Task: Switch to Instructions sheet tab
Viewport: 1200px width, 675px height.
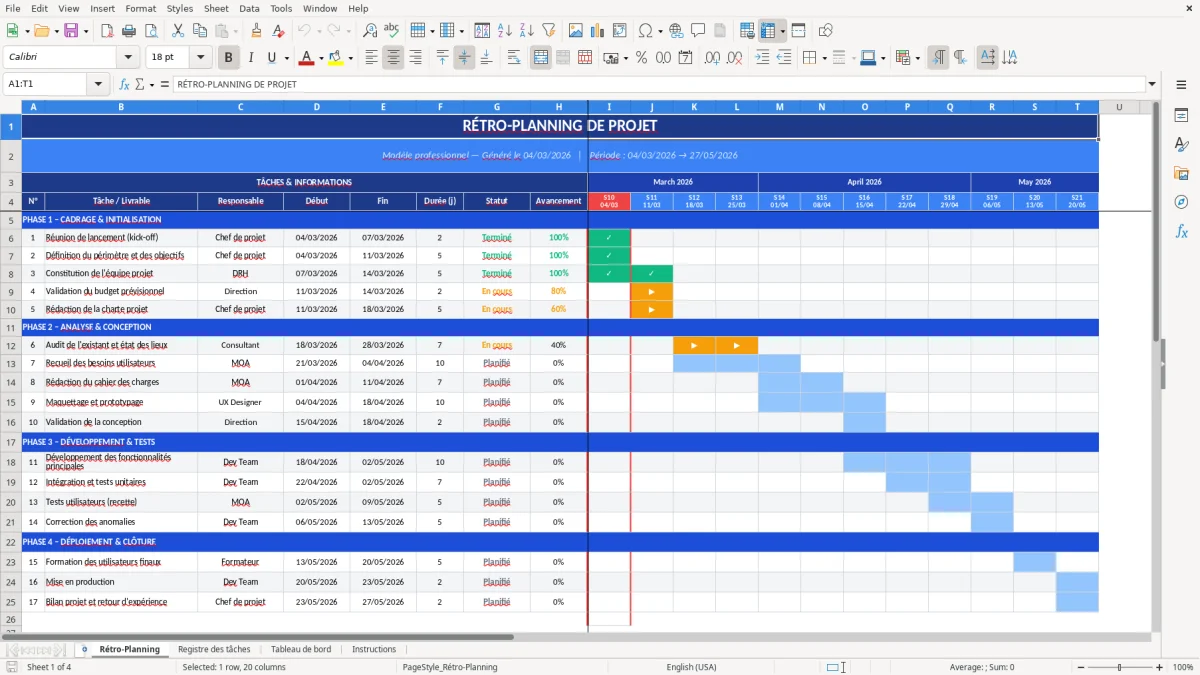Action: point(374,649)
